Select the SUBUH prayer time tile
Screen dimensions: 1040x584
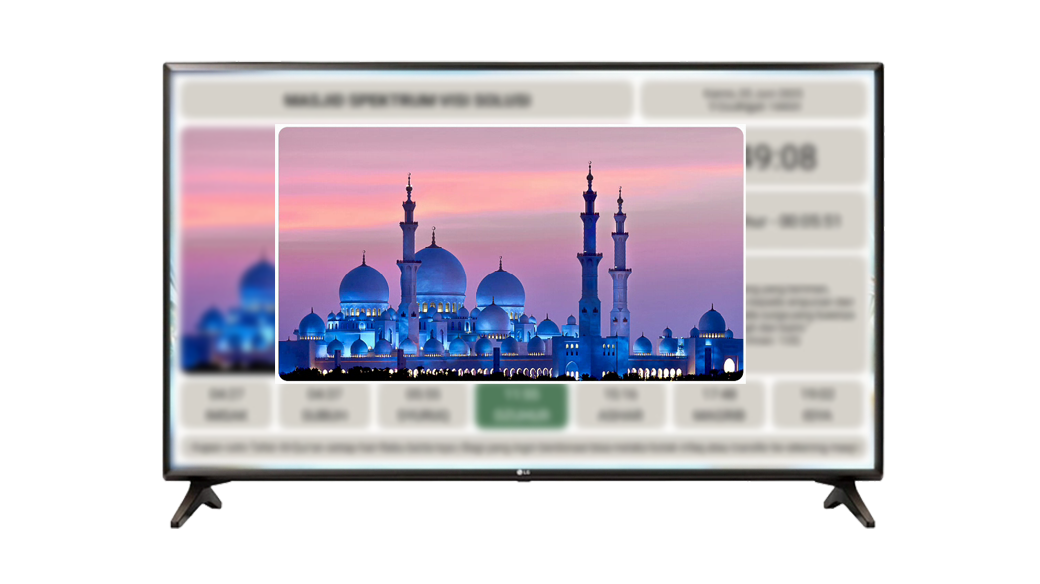tap(324, 405)
